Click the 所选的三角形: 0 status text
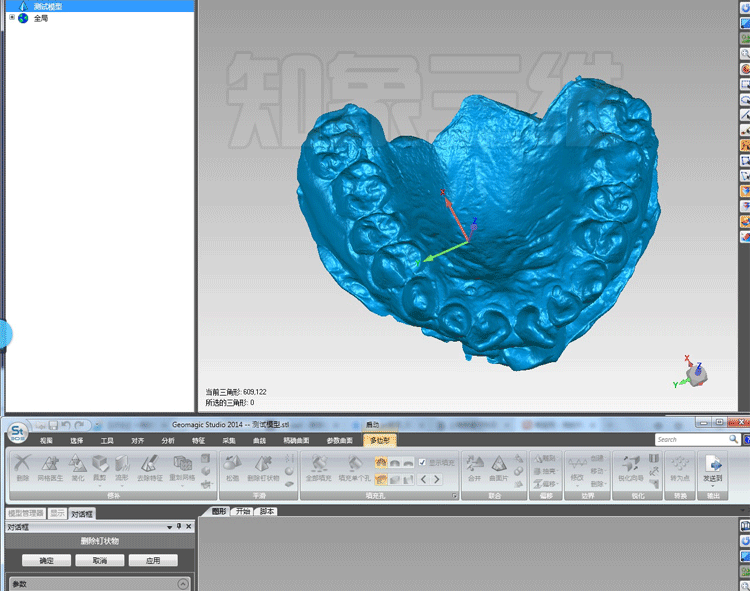This screenshot has height=591, width=750. click(x=230, y=403)
